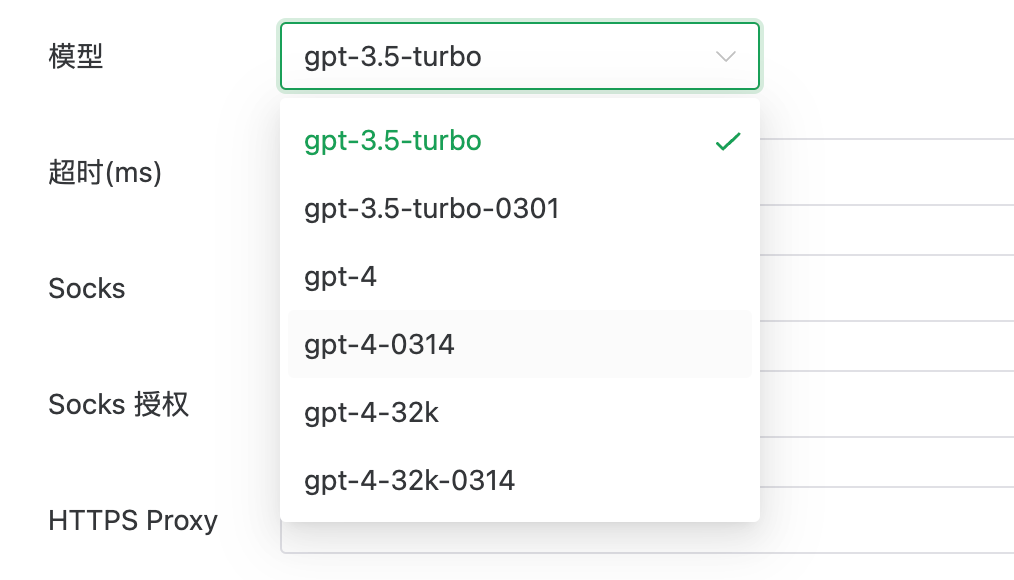Collapse the model dropdown using its chevron arrow
This screenshot has width=1014, height=580.
click(x=724, y=57)
